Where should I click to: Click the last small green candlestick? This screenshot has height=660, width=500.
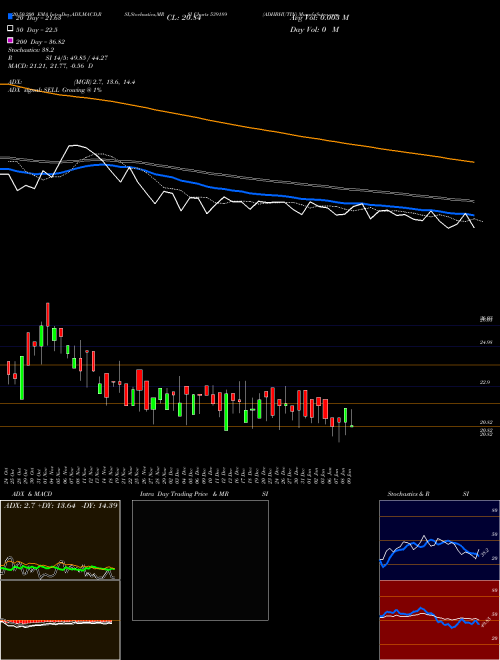click(351, 426)
